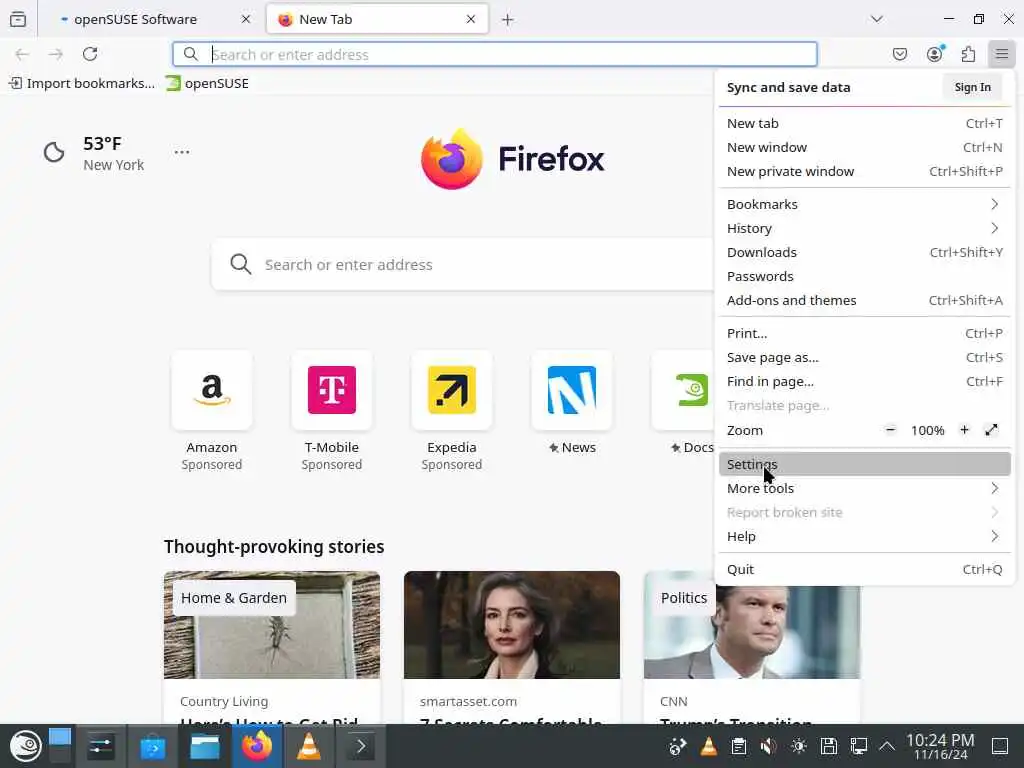Open Settings from the menu
Viewport: 1024px width, 768px height.
click(865, 464)
